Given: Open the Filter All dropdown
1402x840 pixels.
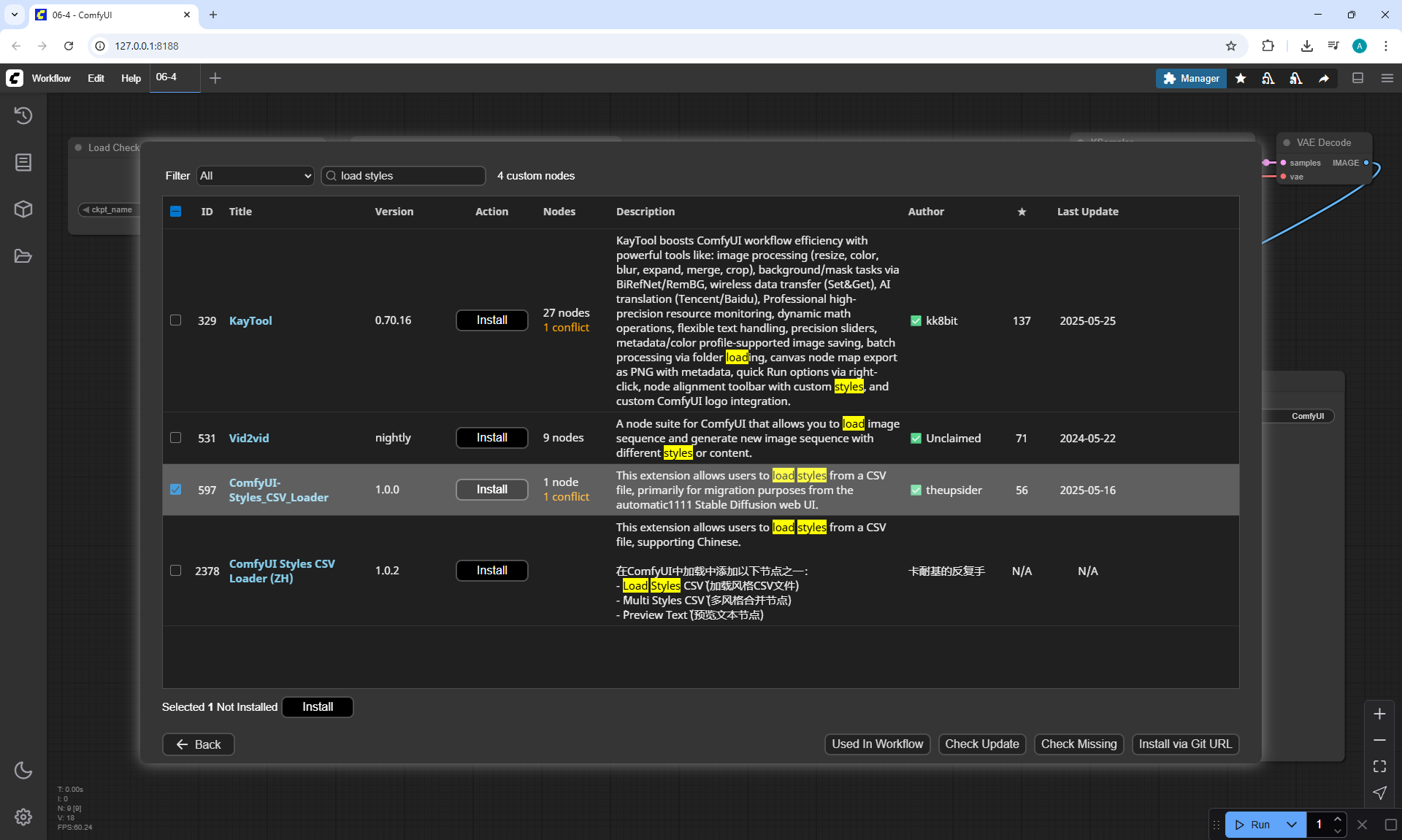Looking at the screenshot, I should click(x=255, y=176).
